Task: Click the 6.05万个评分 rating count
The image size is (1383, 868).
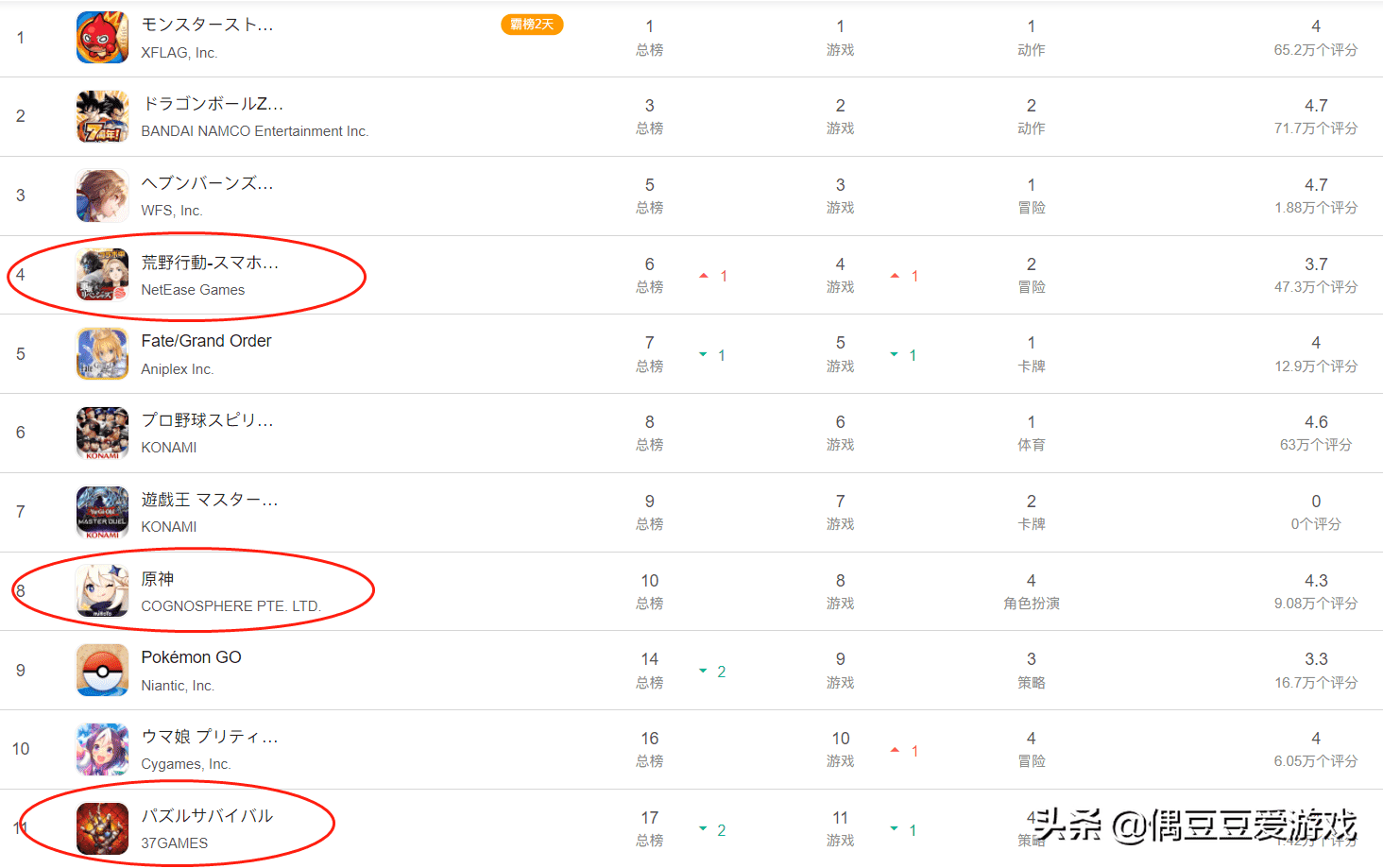Action: coord(1316,761)
